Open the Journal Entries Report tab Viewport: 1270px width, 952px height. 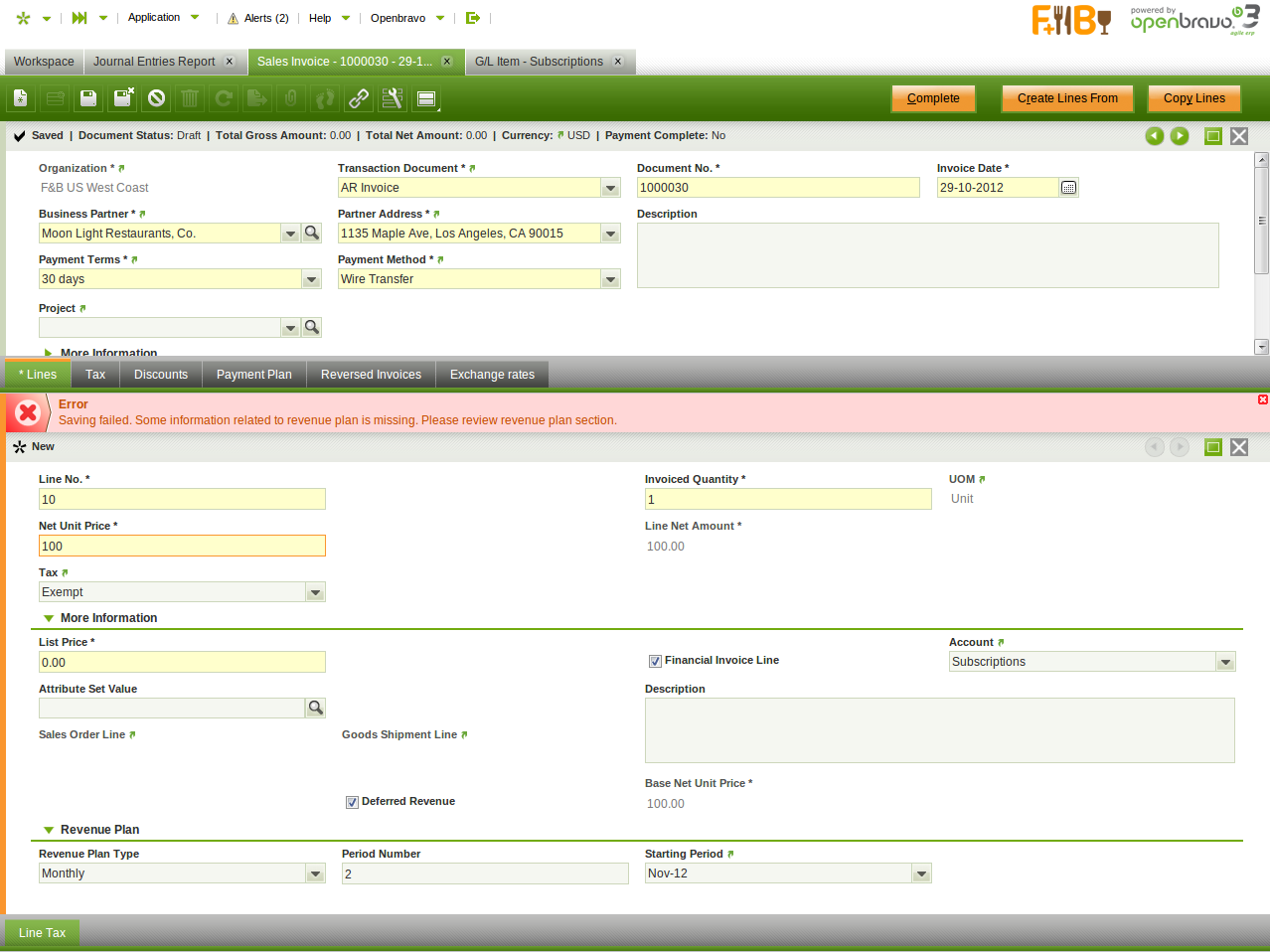tap(154, 62)
